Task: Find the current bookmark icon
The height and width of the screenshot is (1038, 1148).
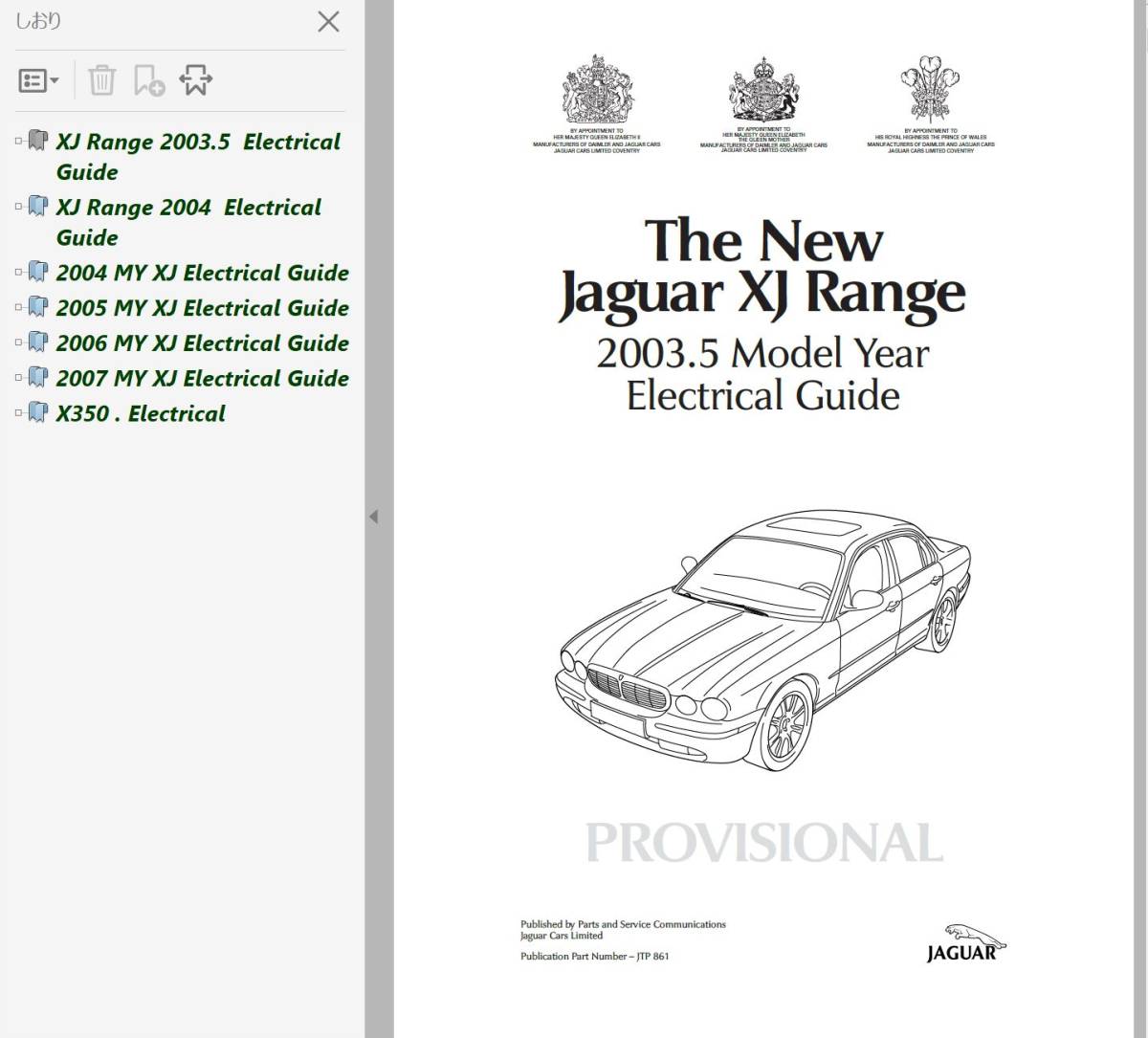Action: point(195,81)
